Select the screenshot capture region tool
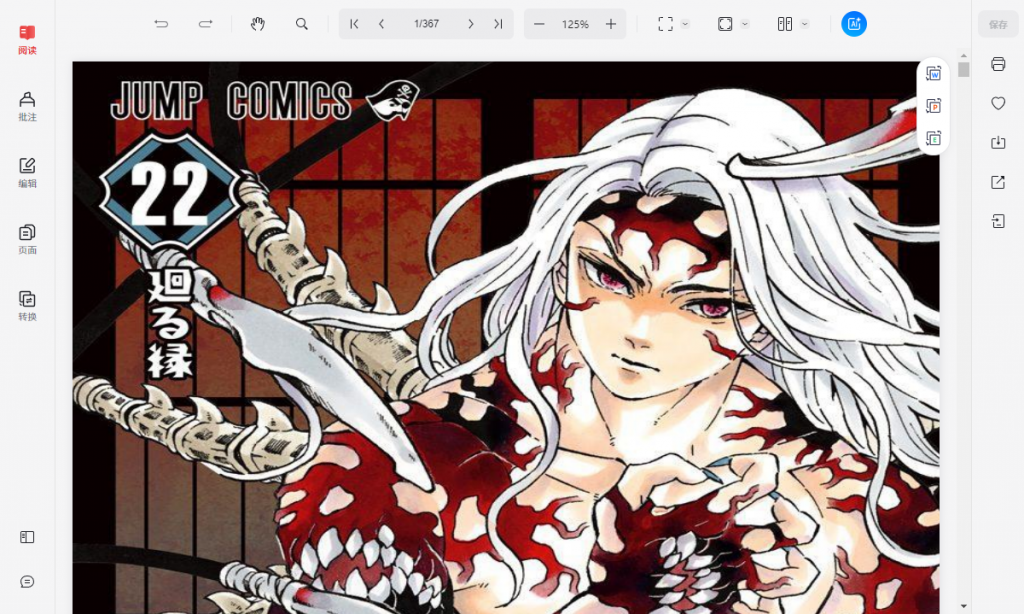Image resolution: width=1024 pixels, height=614 pixels. point(665,24)
